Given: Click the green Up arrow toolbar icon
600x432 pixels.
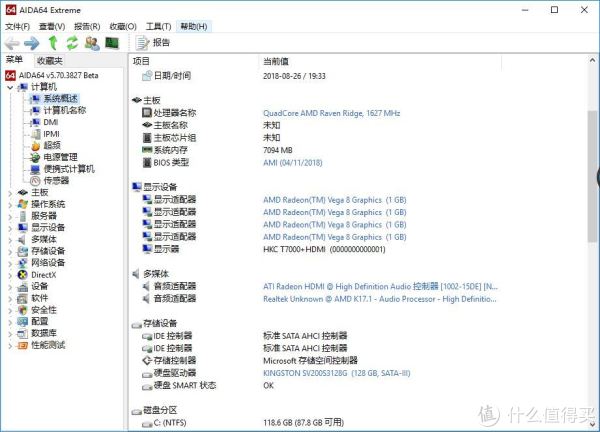Looking at the screenshot, I should [x=53, y=43].
